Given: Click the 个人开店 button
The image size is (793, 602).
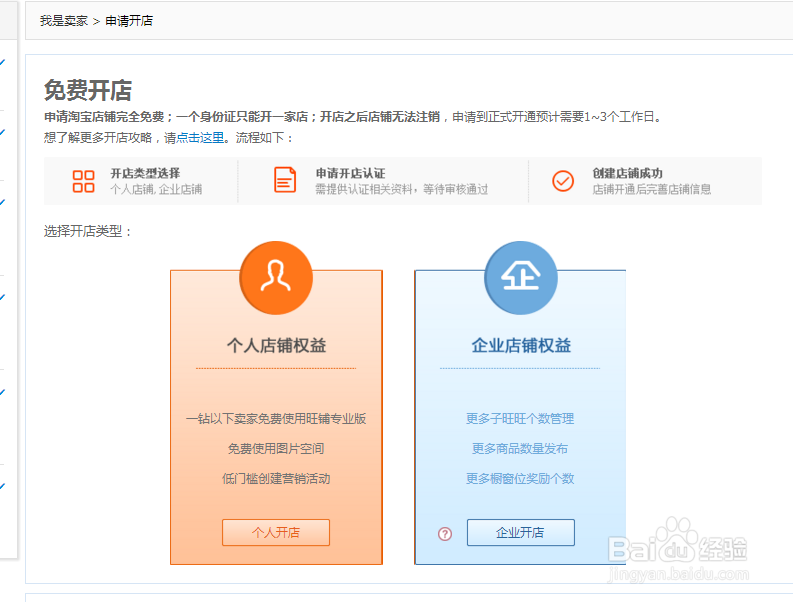Looking at the screenshot, I should pos(276,532).
